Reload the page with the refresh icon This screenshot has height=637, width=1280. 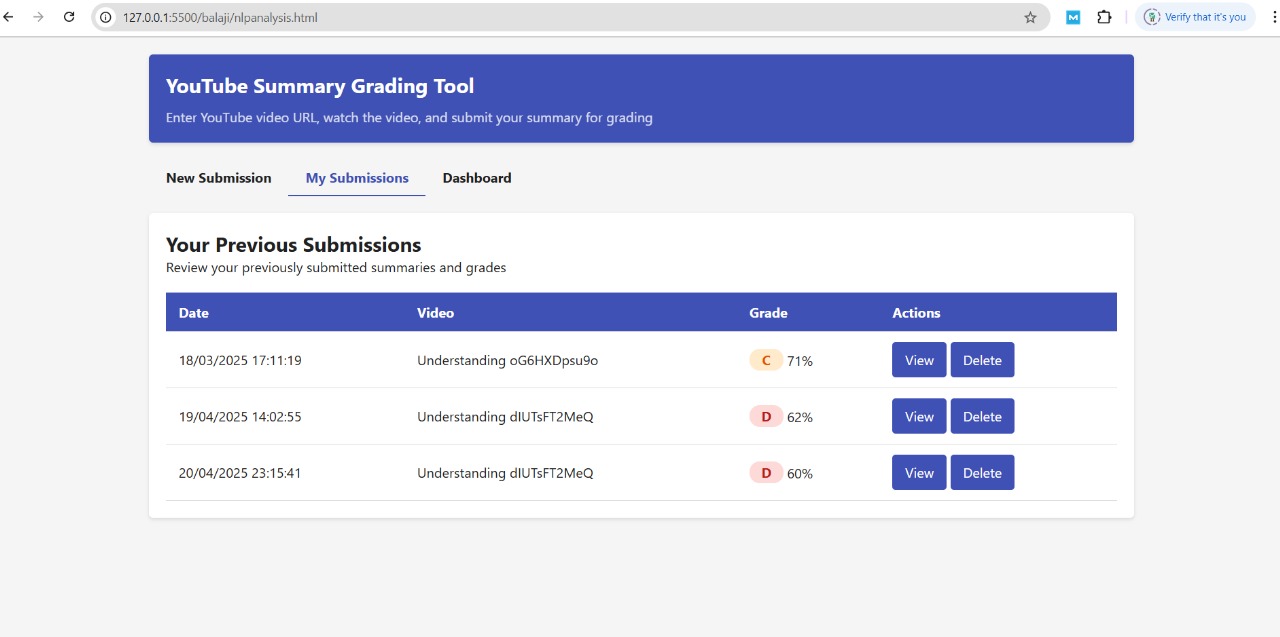point(69,17)
